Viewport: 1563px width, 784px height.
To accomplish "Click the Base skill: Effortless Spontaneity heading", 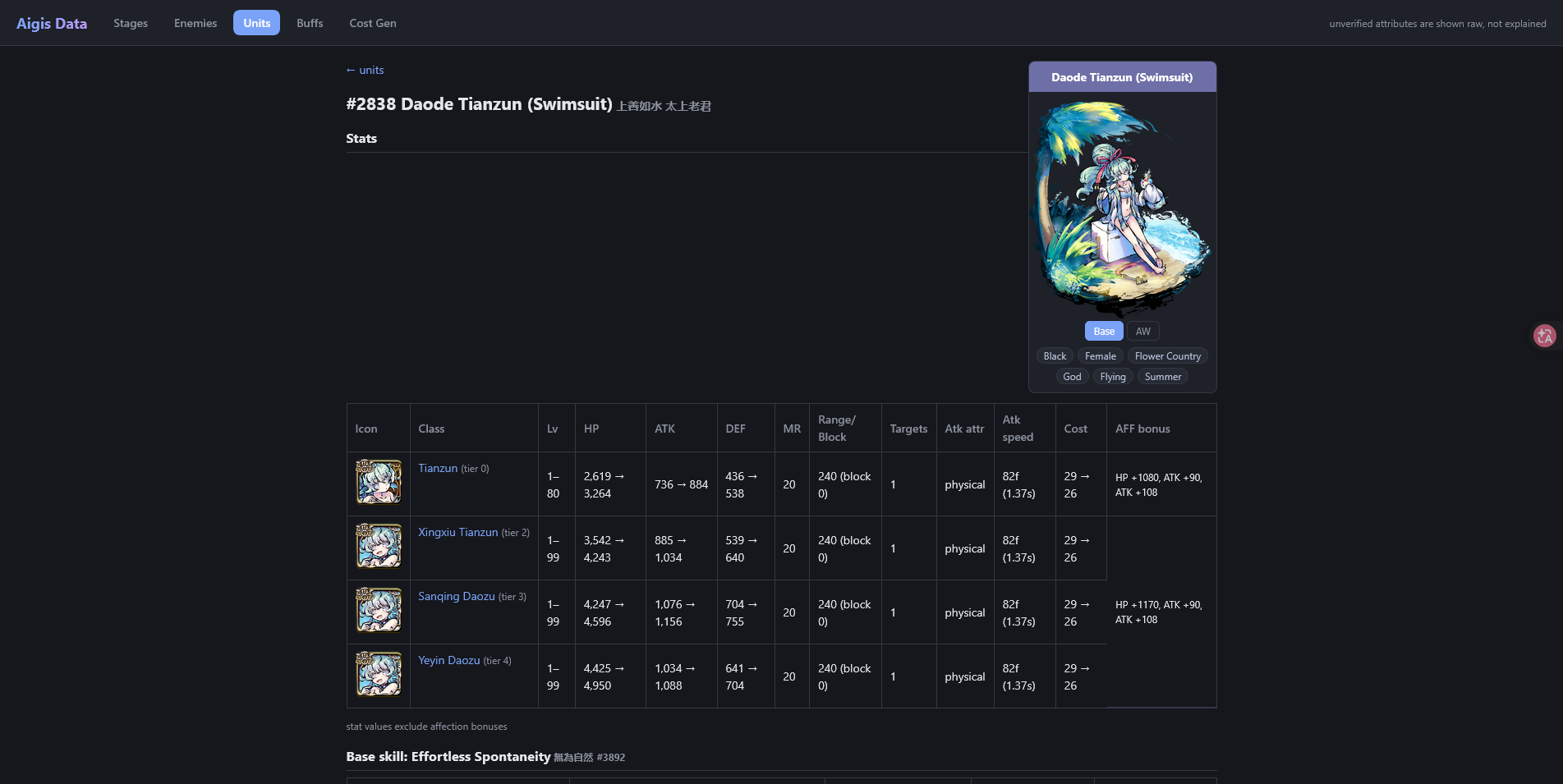I will coord(485,757).
